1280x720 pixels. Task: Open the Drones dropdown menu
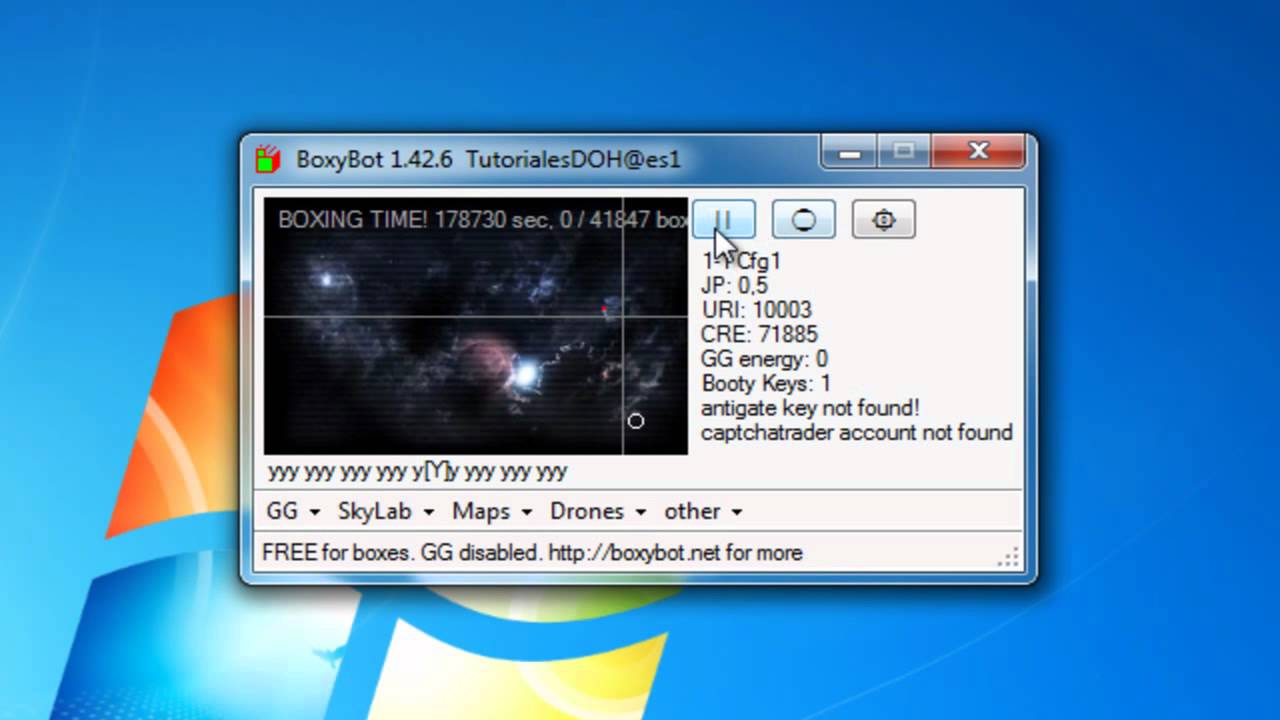click(x=598, y=511)
